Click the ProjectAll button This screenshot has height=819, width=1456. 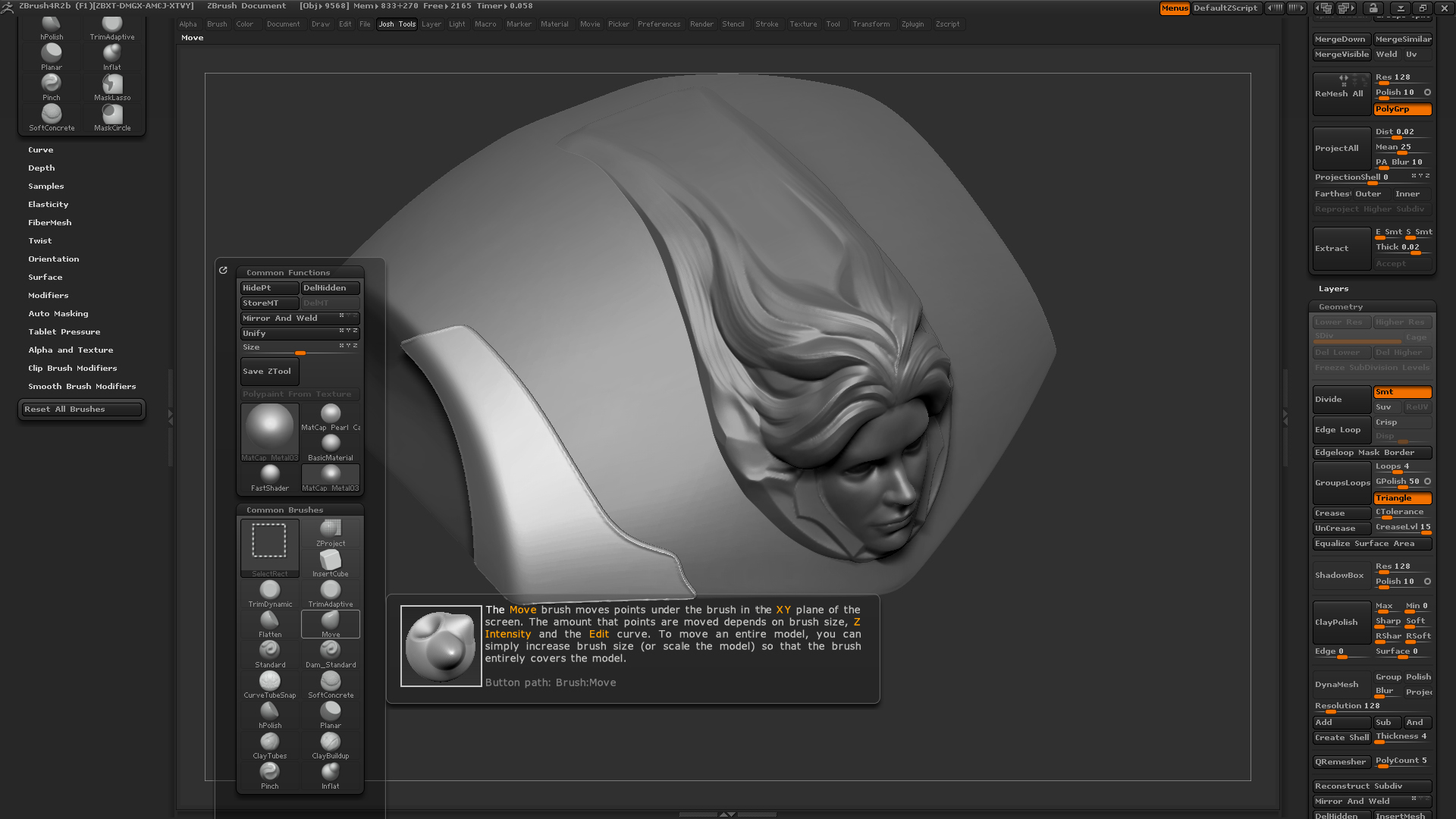(1341, 149)
